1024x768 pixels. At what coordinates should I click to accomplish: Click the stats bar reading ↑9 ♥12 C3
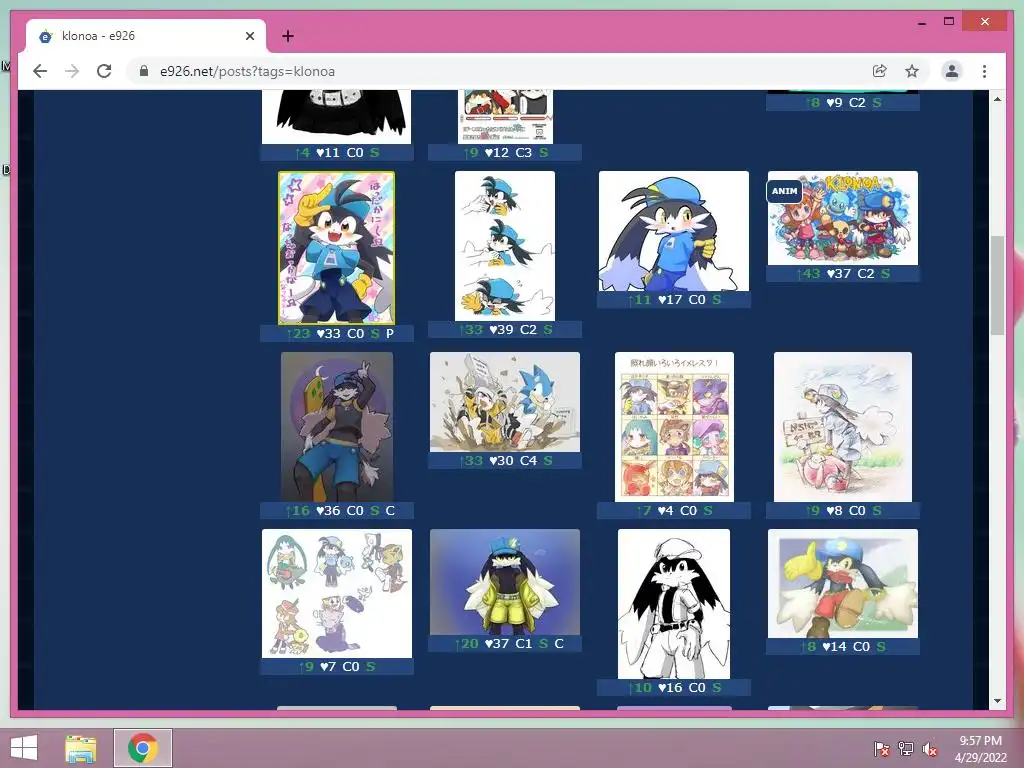505,152
